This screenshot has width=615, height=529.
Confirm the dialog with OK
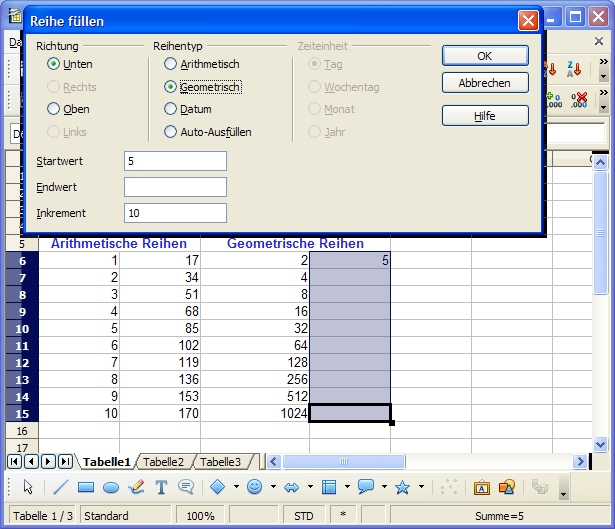click(x=484, y=56)
